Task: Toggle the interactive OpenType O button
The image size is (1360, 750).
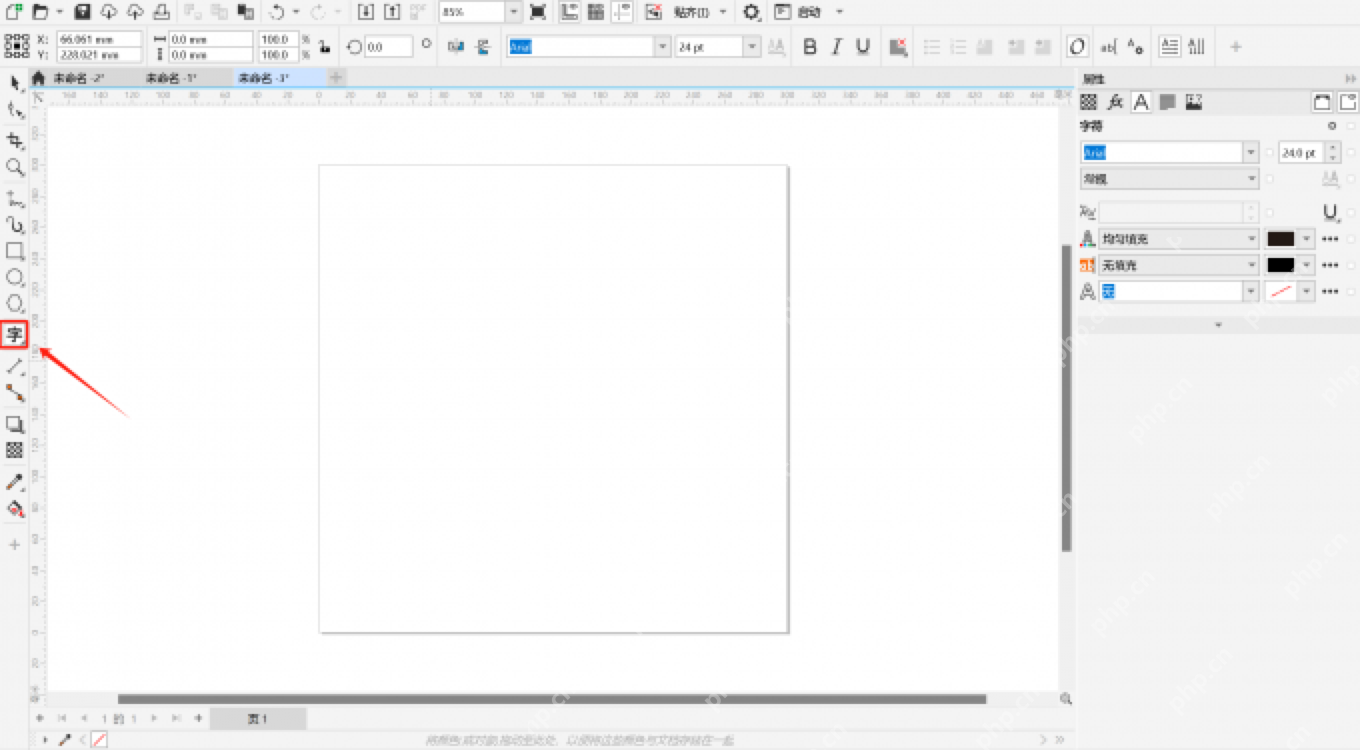Action: [1077, 46]
